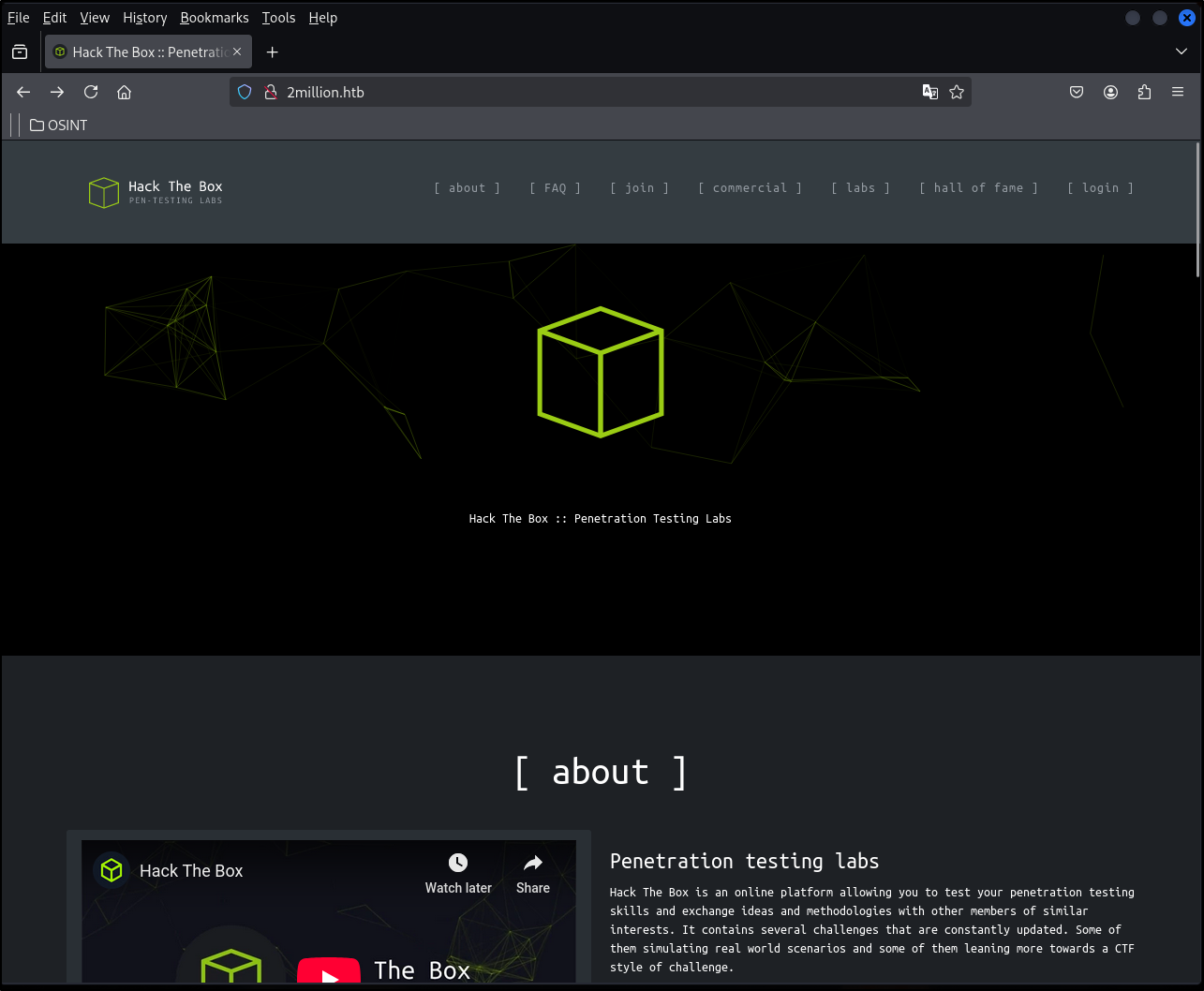Open the Bookmarks menu
Screen dimensions: 1204x991
point(215,18)
